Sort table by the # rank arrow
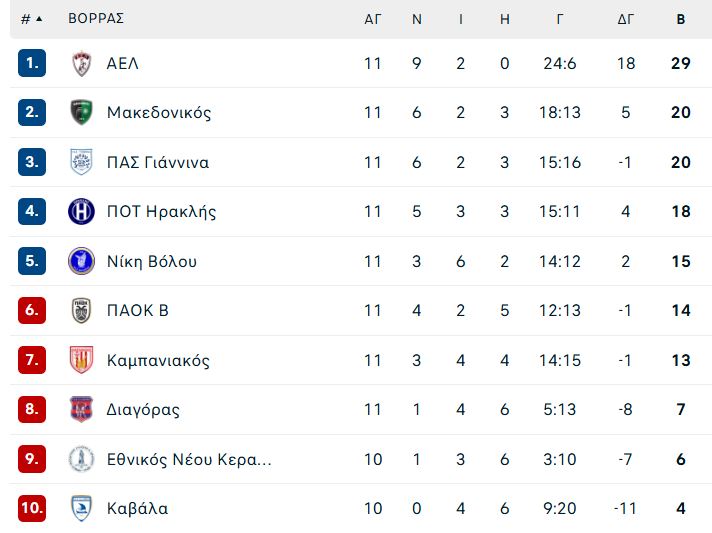 [32, 19]
